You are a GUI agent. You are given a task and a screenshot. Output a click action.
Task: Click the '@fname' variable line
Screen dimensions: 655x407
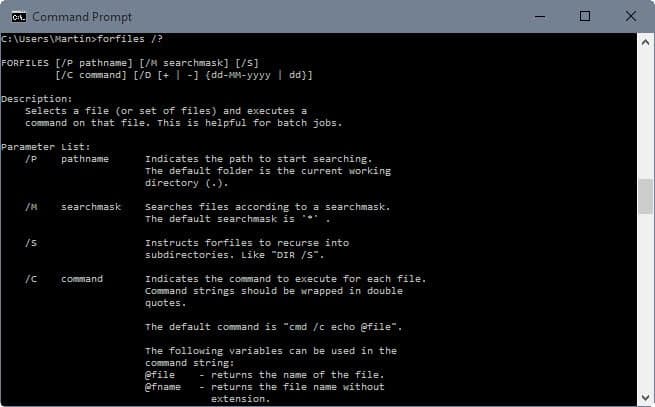coord(264,387)
